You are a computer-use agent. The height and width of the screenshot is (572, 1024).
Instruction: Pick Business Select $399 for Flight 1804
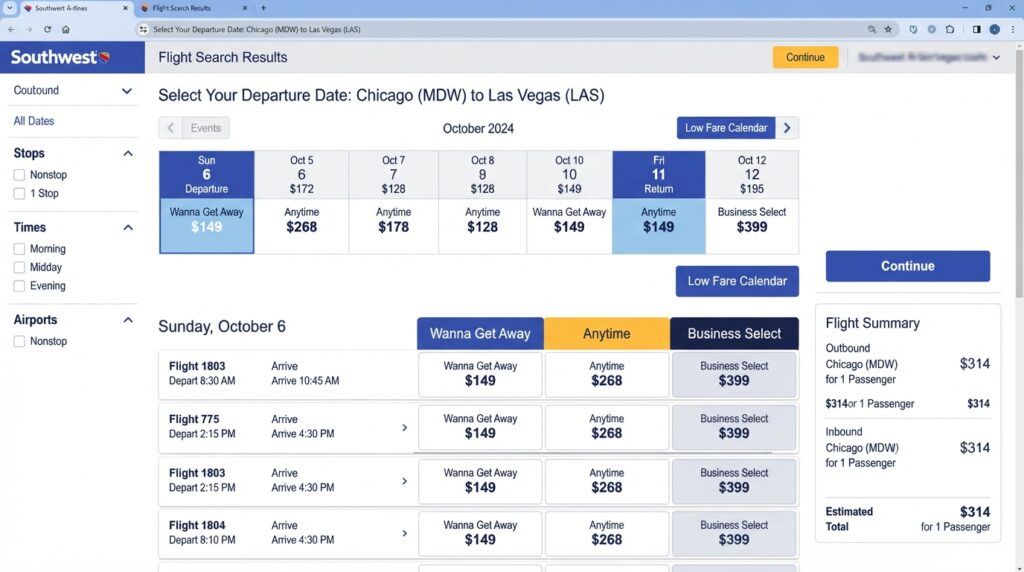point(734,533)
